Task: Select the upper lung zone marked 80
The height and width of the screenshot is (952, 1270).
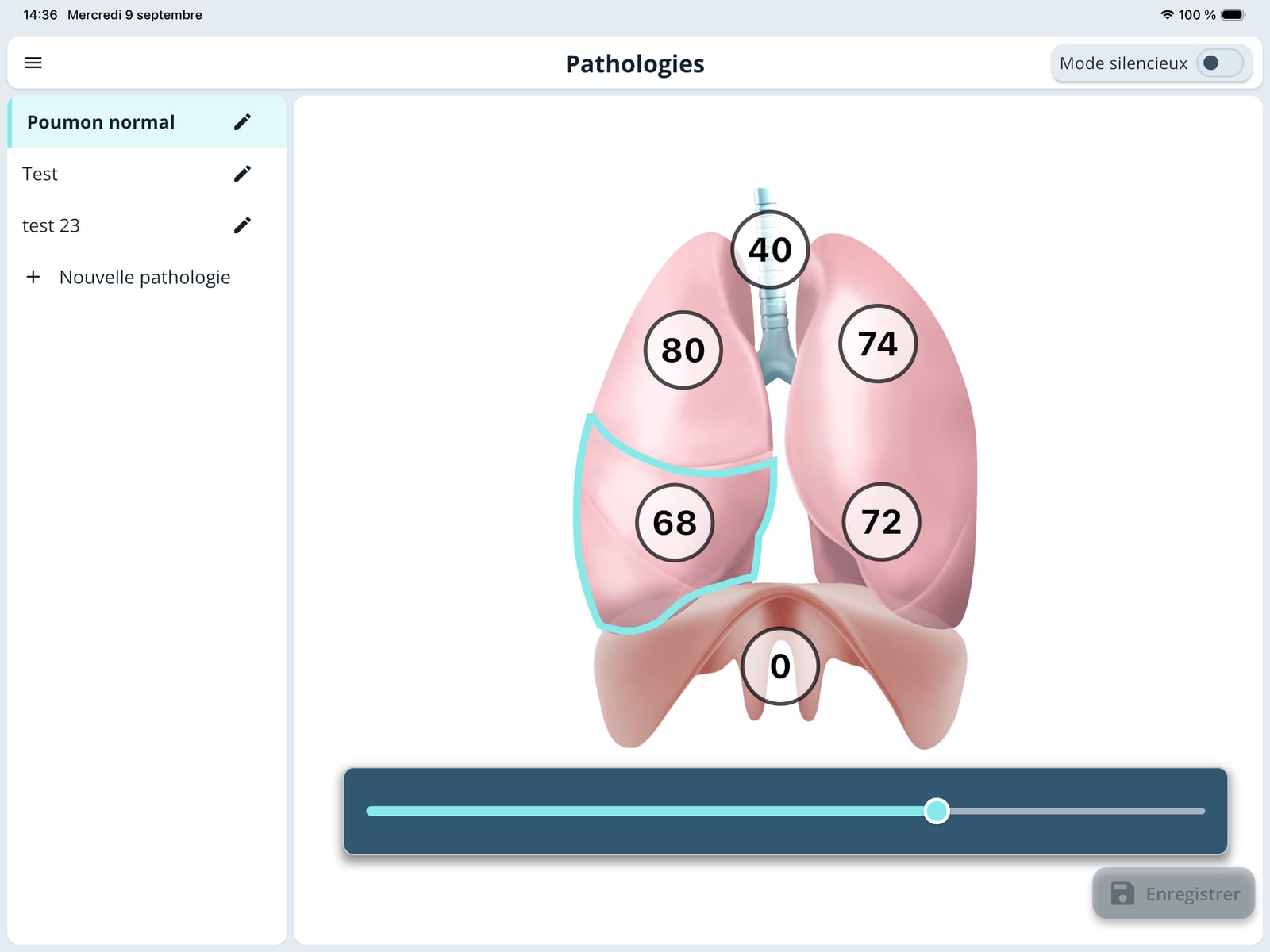Action: (683, 350)
